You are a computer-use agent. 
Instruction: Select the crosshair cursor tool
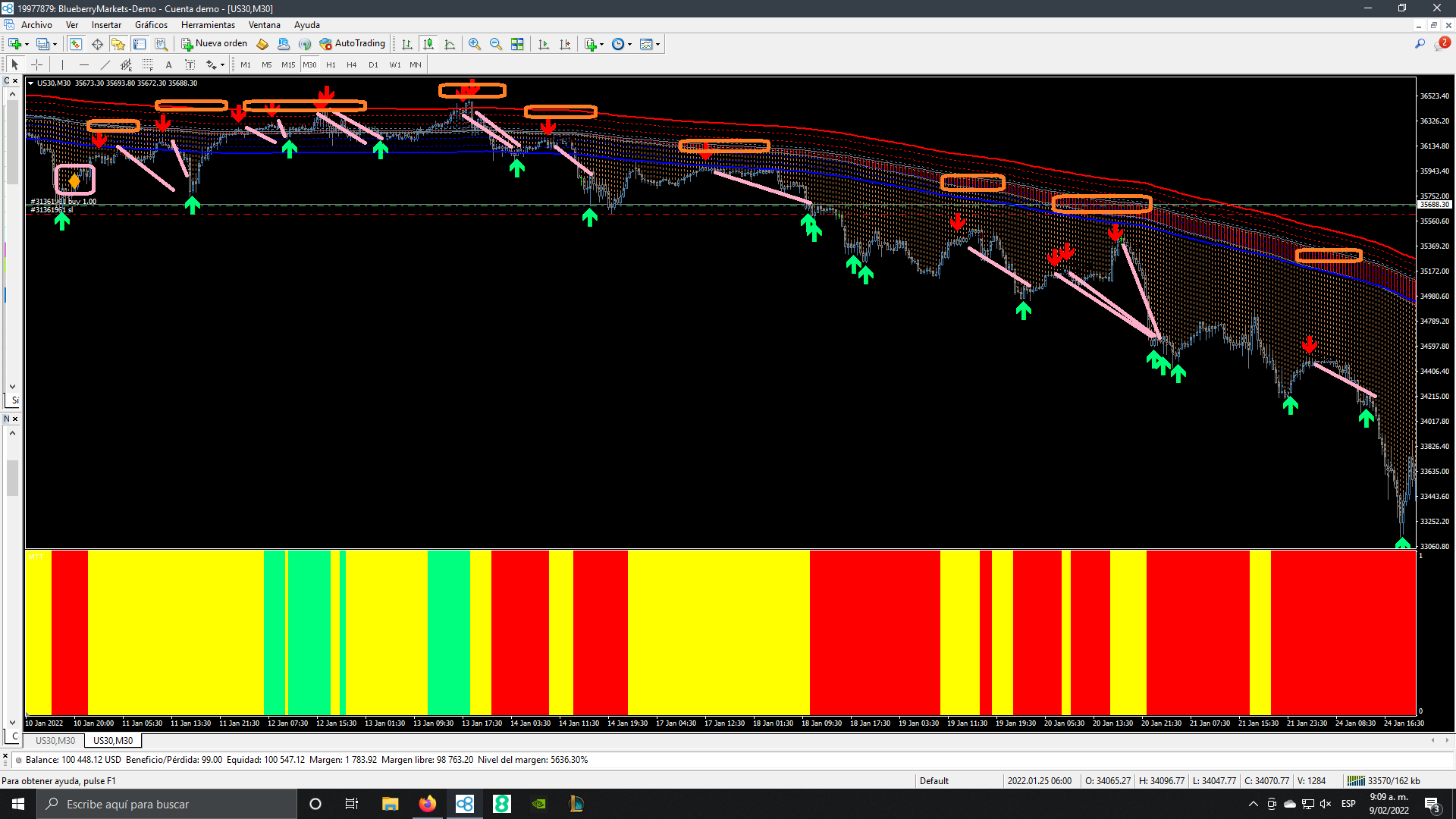tap(36, 65)
